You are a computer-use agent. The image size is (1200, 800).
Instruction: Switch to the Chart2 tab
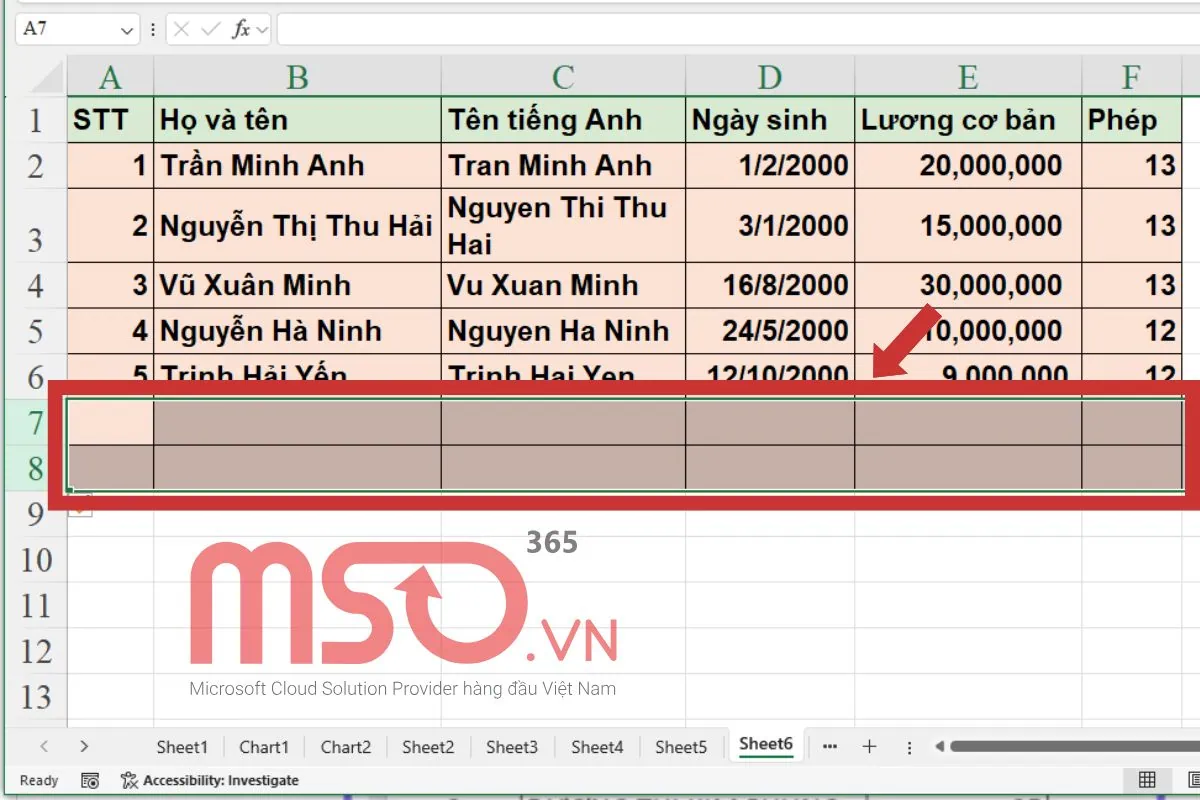[345, 746]
